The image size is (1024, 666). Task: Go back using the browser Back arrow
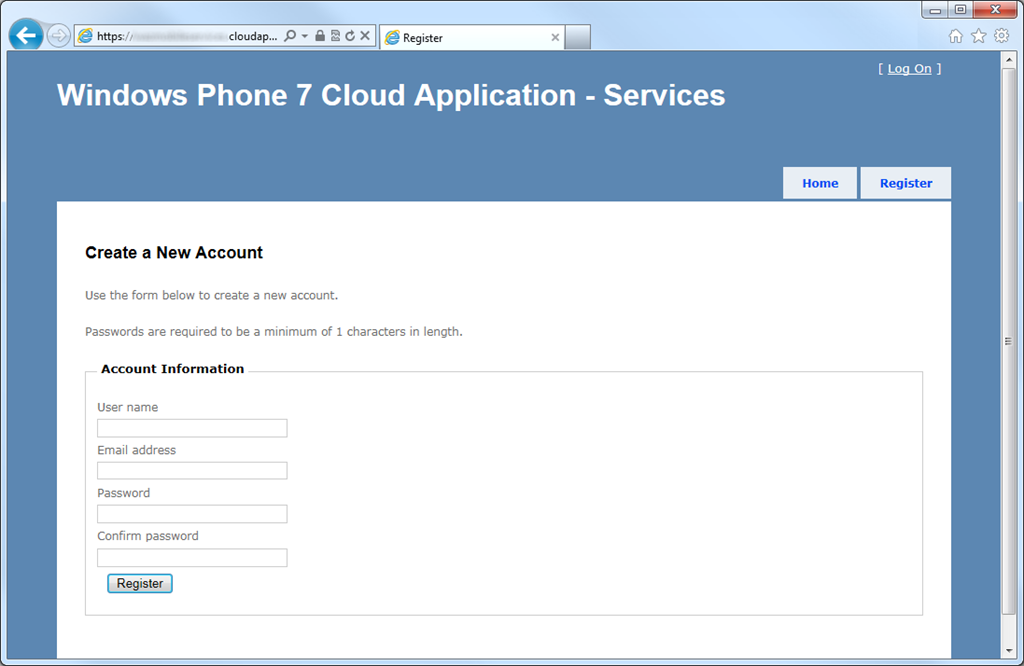pos(26,35)
